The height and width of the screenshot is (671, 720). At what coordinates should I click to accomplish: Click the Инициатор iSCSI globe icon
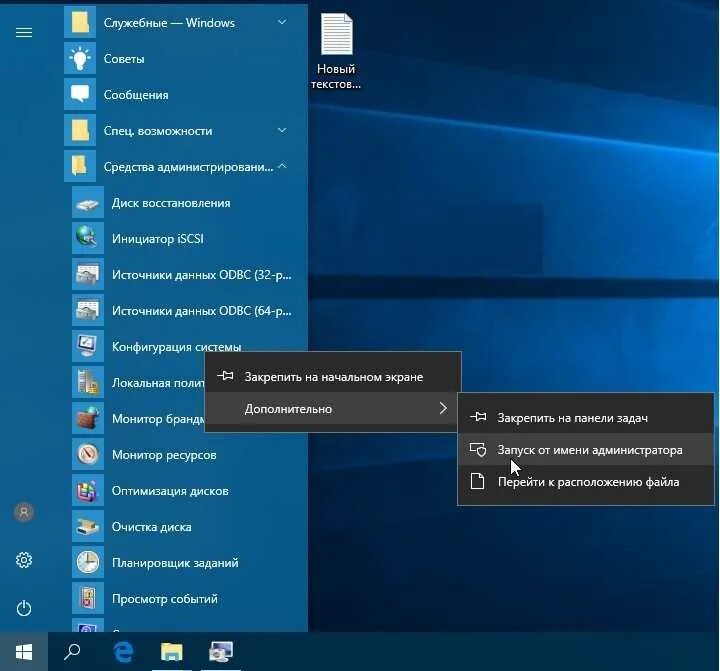[88, 238]
